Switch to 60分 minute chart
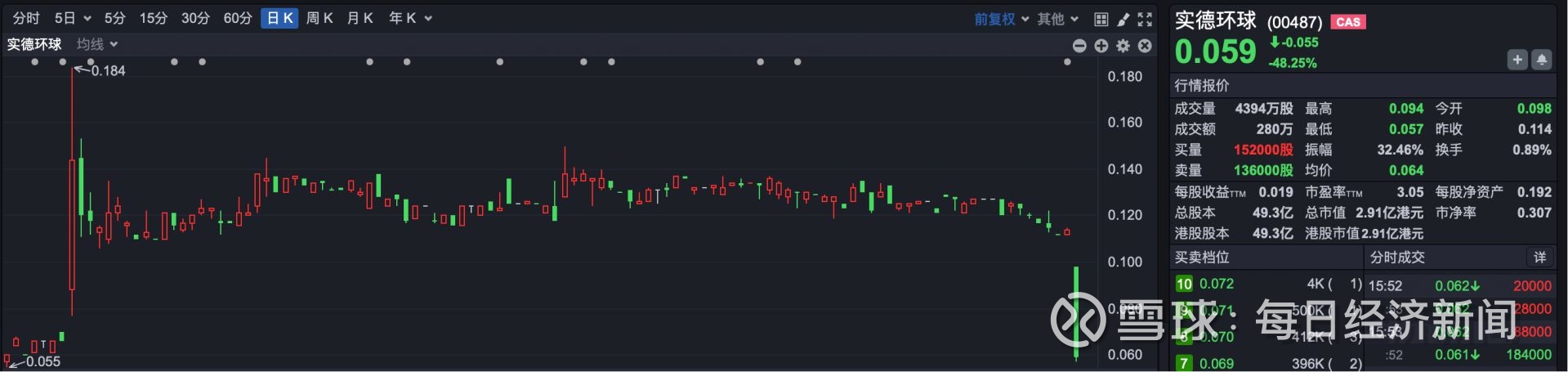Viewport: 1568px width, 372px height. click(238, 18)
